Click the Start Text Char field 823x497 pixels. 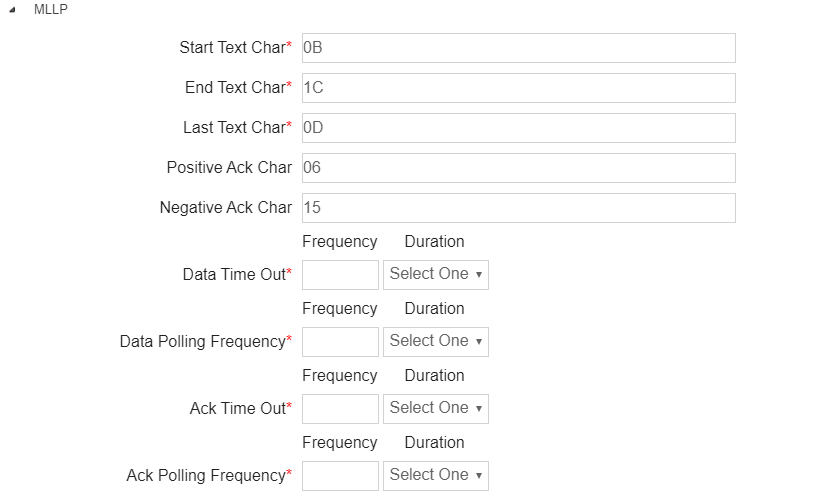click(518, 48)
